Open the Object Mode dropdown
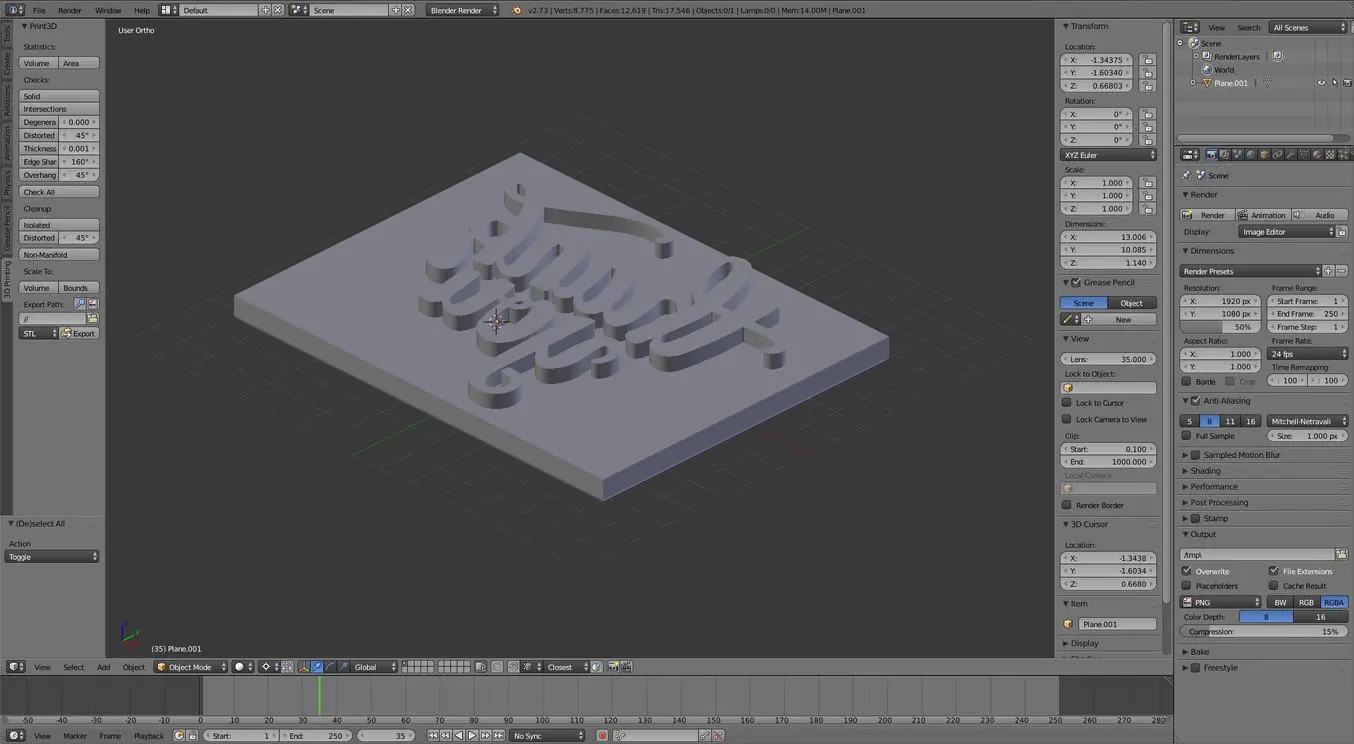Screen dimensions: 1354x744 191,667
